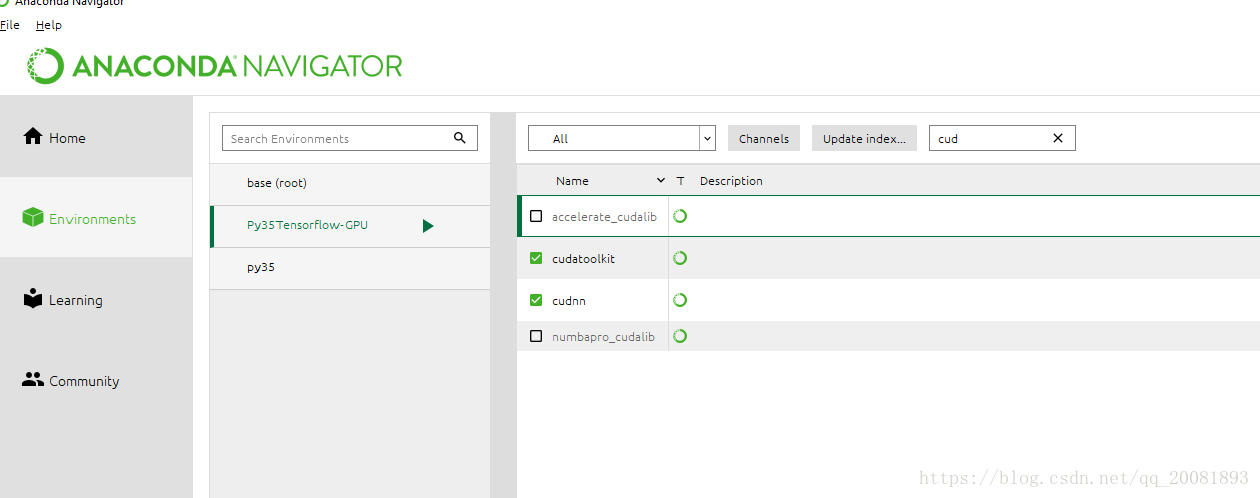Image resolution: width=1260 pixels, height=498 pixels.
Task: Click the Name column sort chevron
Action: 660,181
